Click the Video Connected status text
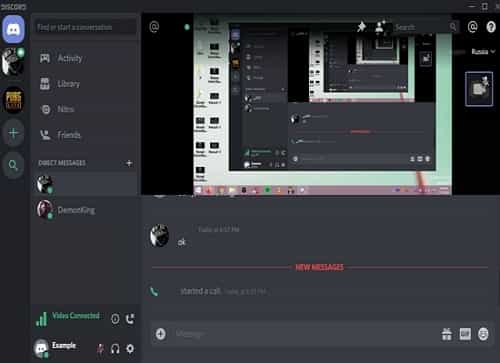 tap(76, 315)
